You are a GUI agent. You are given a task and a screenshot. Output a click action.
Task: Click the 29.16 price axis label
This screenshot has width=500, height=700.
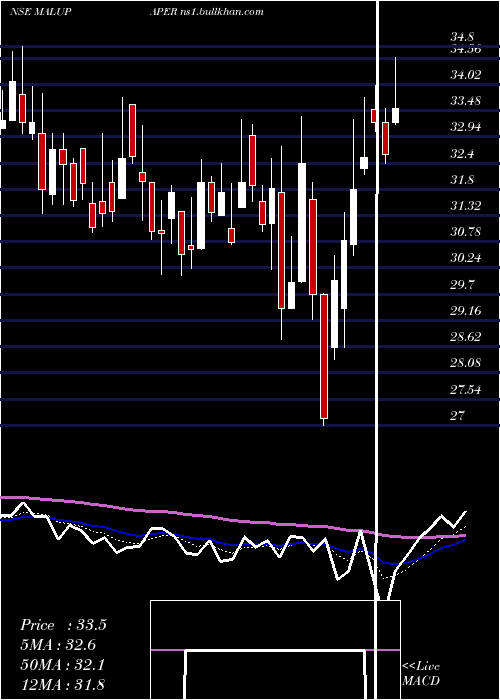[x=466, y=311]
